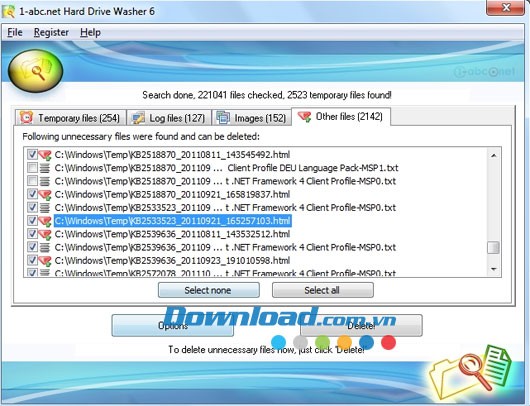Click text file icon of KB2539636 Client Profile-MSP0.txt
This screenshot has width=530, height=406.
(45, 247)
